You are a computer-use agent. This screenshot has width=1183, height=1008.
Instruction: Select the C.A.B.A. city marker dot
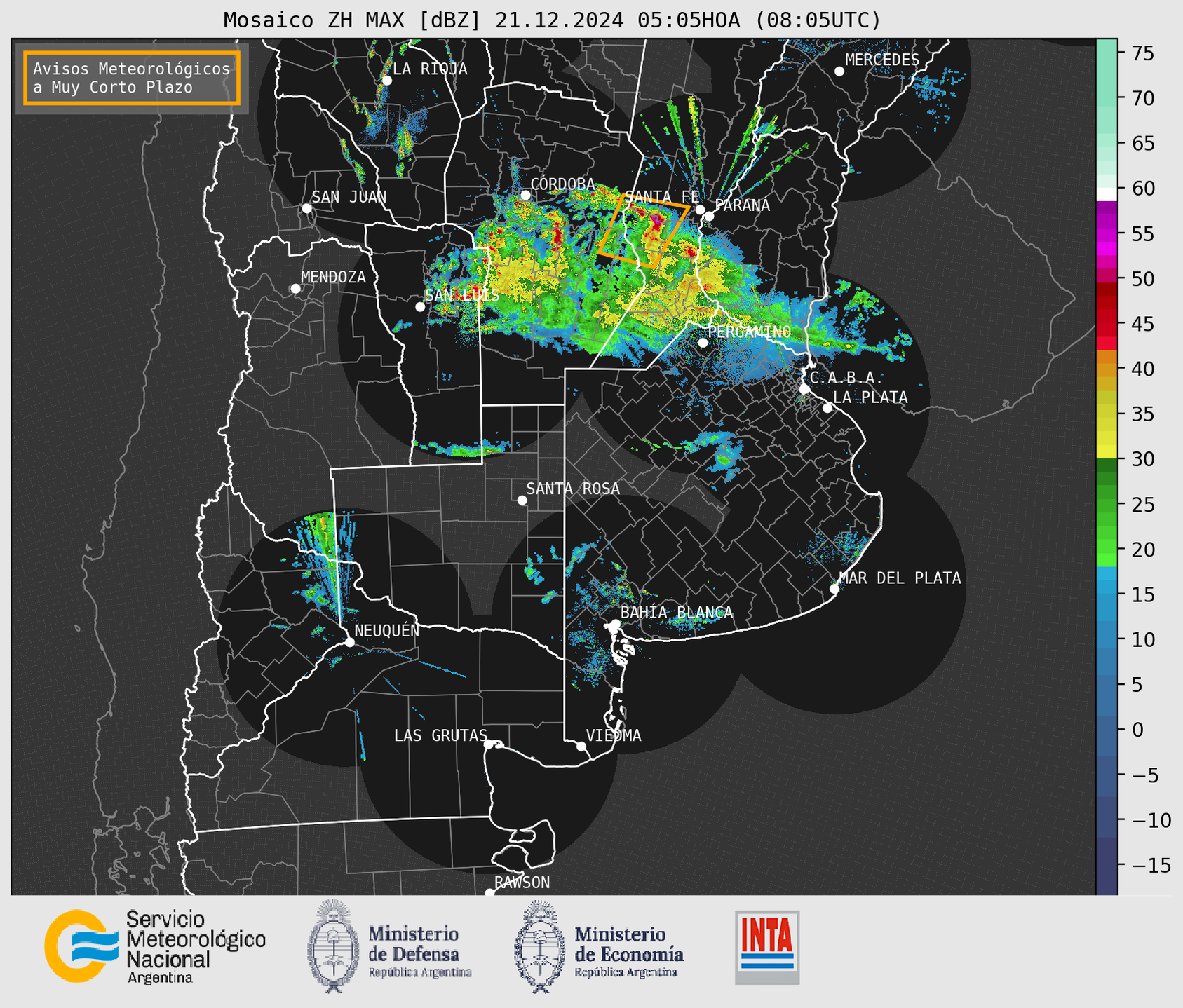click(x=804, y=389)
